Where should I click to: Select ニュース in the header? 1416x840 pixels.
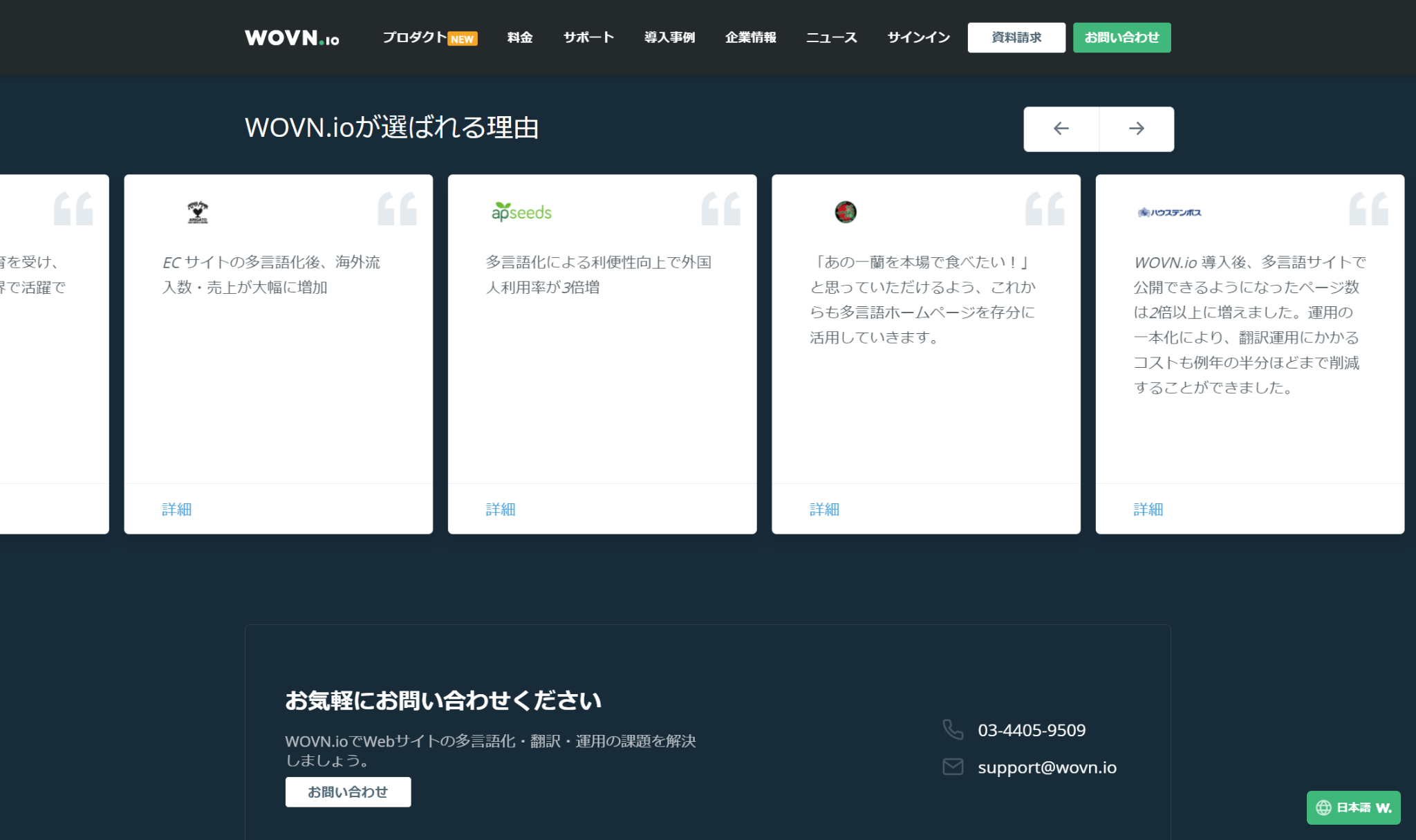pos(831,37)
